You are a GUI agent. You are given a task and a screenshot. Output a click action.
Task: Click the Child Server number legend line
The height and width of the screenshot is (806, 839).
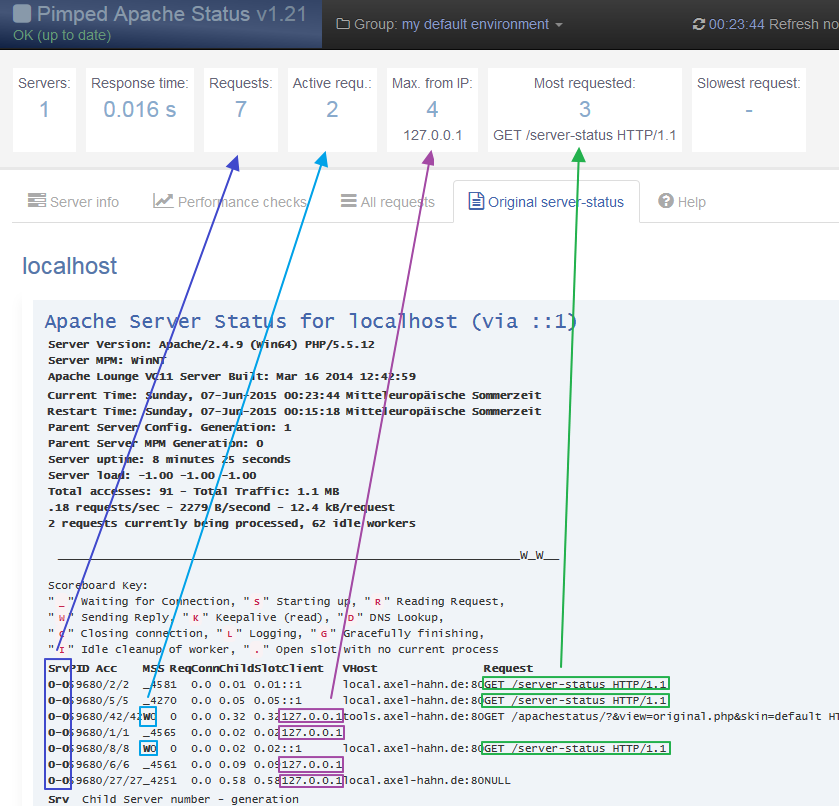173,799
